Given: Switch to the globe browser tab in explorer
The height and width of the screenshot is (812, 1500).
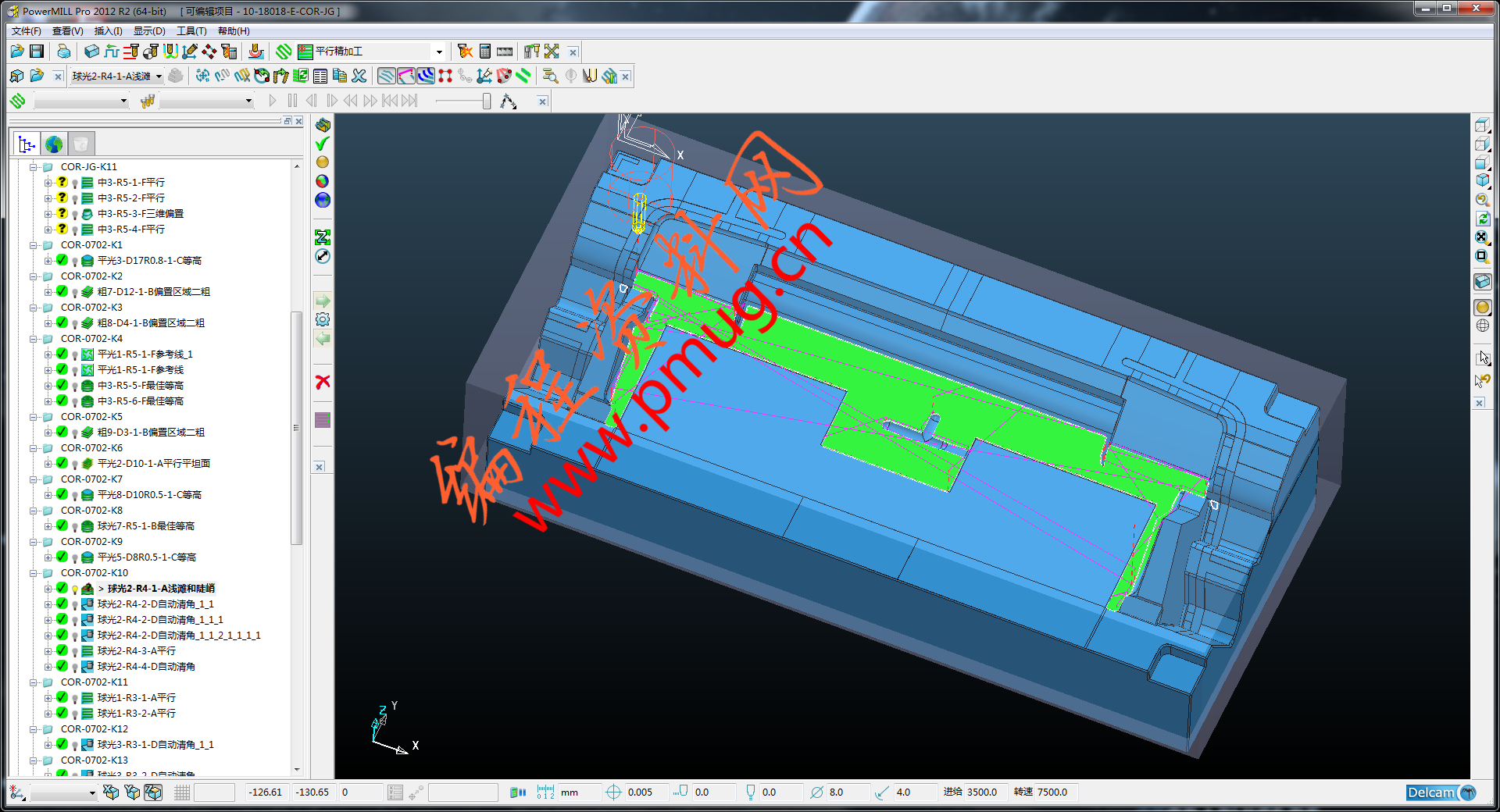Looking at the screenshot, I should coord(54,144).
